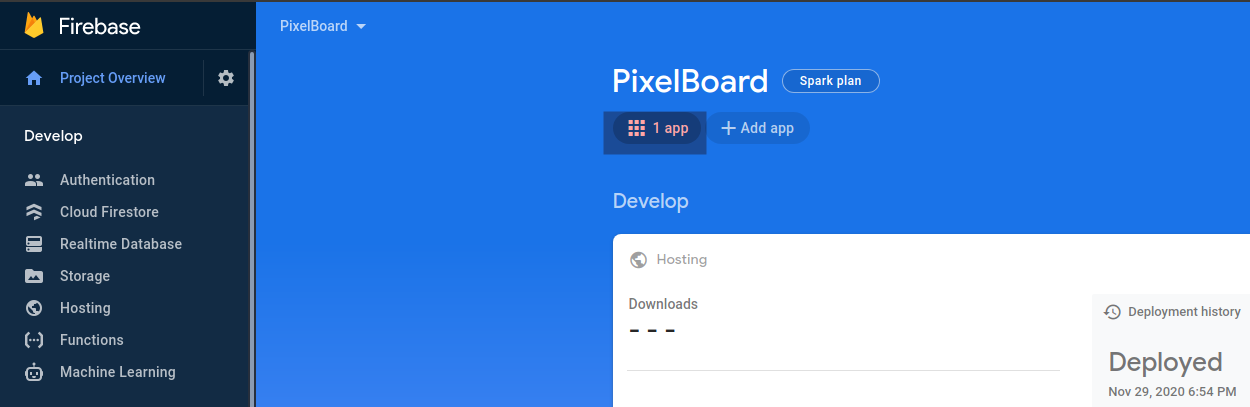Click the sidebar vertical scrollbar
Viewport: 1250px width, 407px height.
[x=251, y=228]
